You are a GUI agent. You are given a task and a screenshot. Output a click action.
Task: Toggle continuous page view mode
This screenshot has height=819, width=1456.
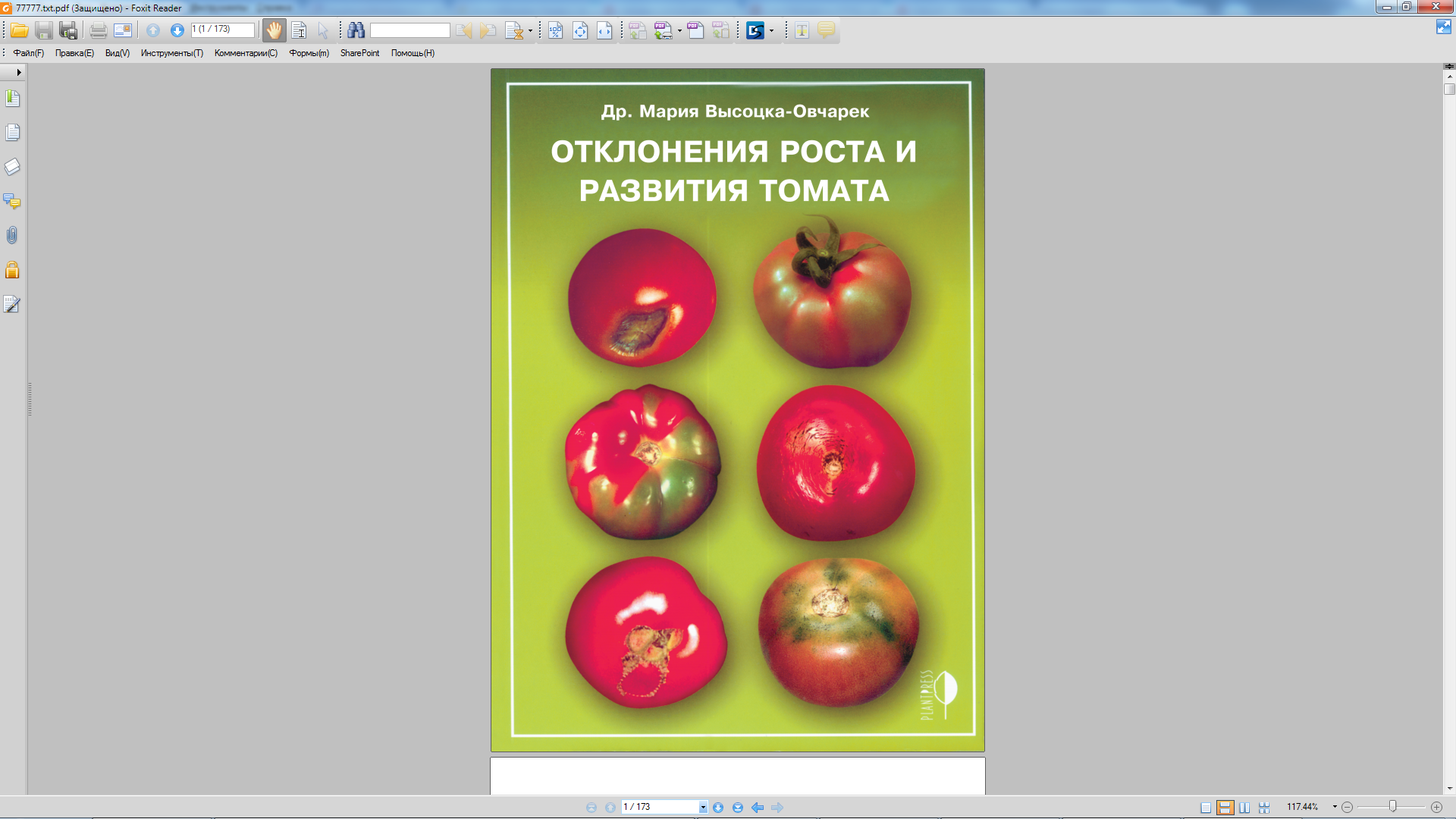[x=1225, y=808]
